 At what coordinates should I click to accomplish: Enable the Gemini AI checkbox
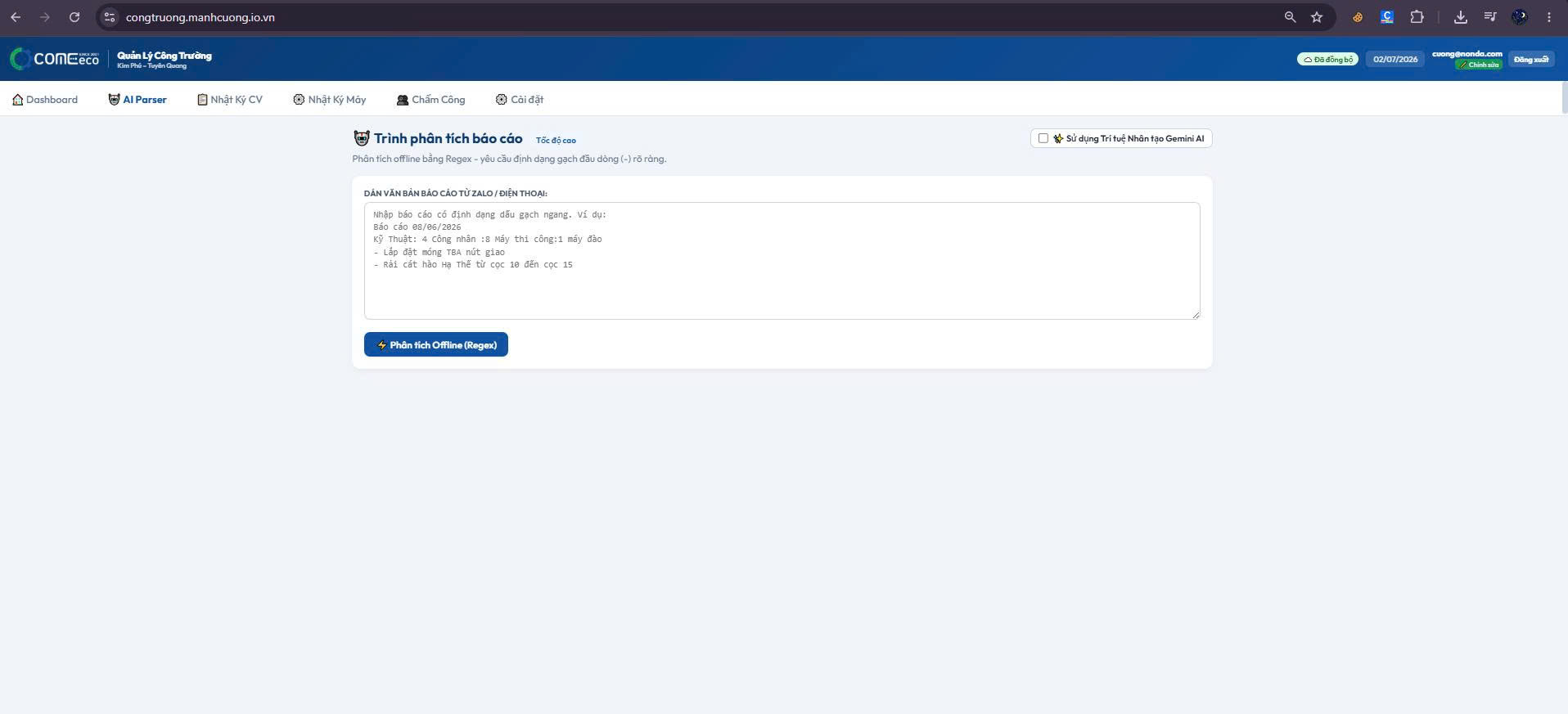click(x=1043, y=138)
